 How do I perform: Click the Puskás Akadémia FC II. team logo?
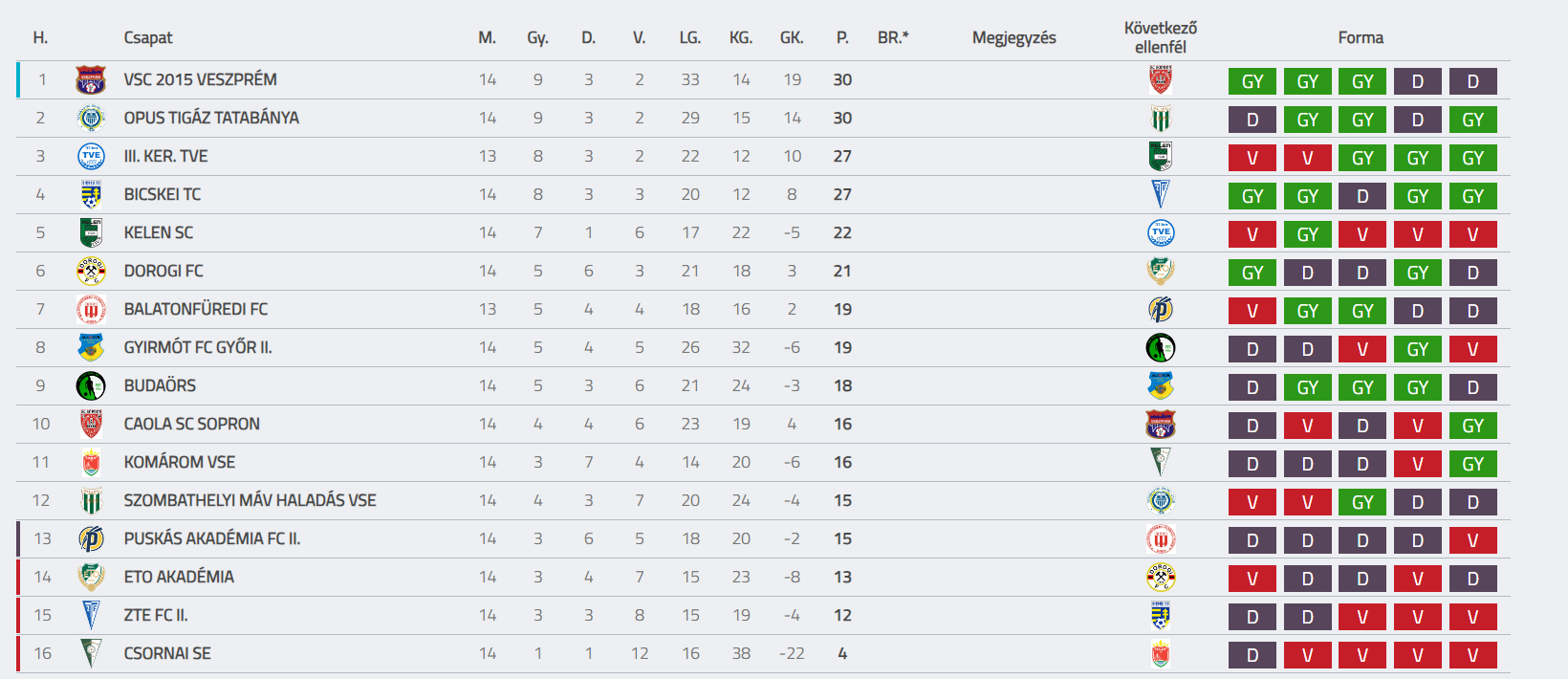point(91,539)
